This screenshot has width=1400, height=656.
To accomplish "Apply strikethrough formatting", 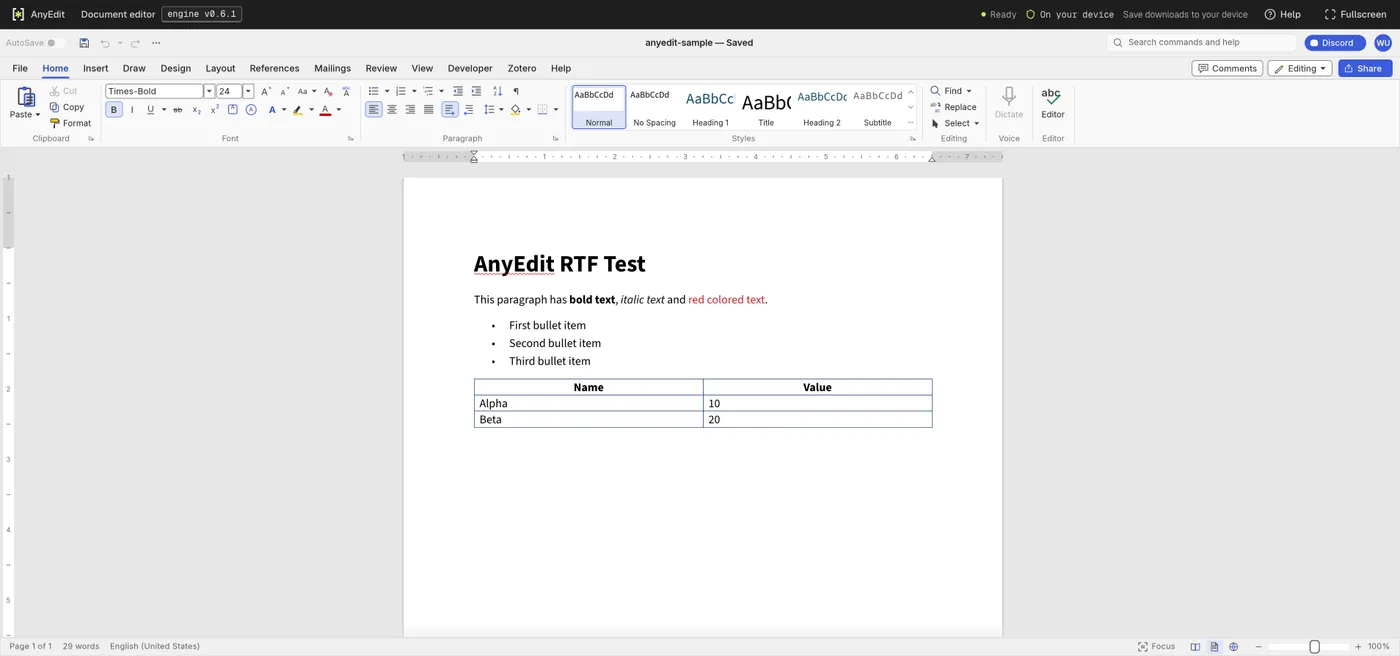I will [x=178, y=110].
